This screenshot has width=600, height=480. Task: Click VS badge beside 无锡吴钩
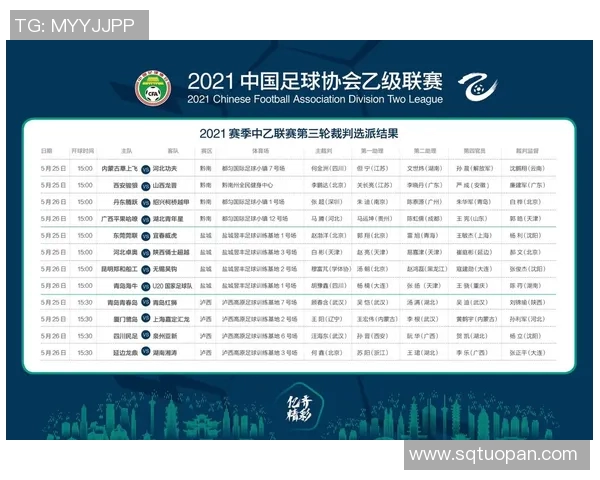tap(145, 270)
